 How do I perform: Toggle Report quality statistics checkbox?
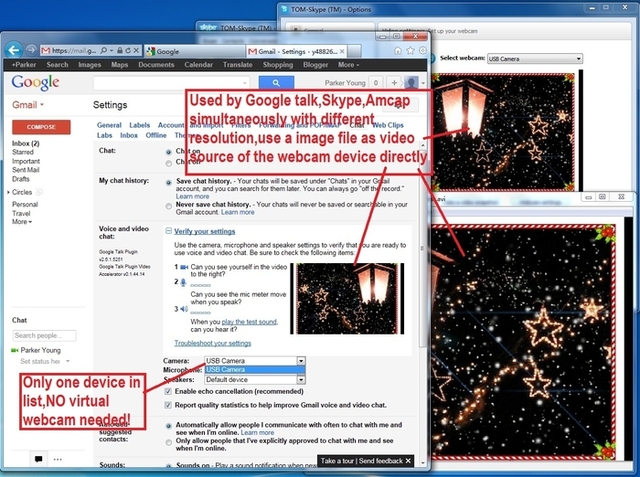pyautogui.click(x=168, y=405)
